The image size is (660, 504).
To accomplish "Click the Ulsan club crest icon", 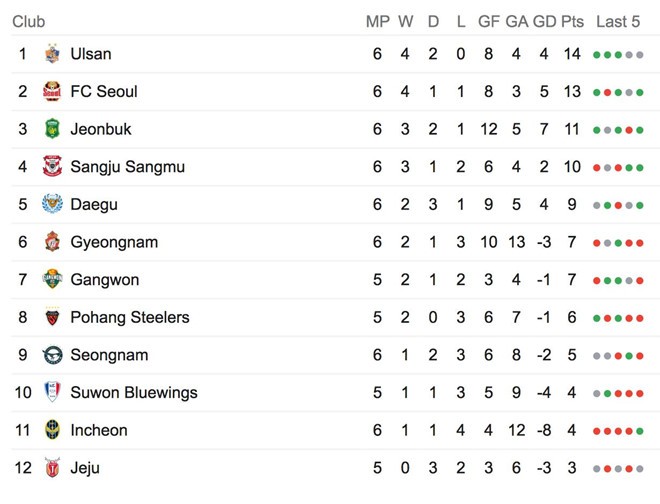I will (x=52, y=54).
